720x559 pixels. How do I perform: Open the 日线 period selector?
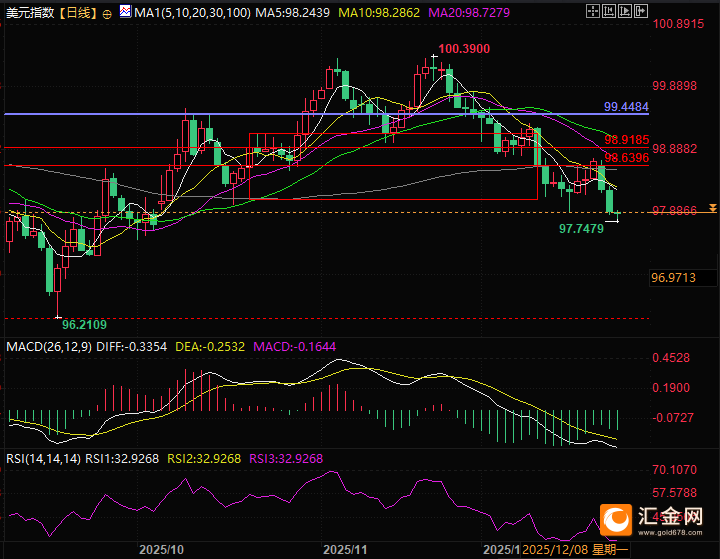(79, 13)
